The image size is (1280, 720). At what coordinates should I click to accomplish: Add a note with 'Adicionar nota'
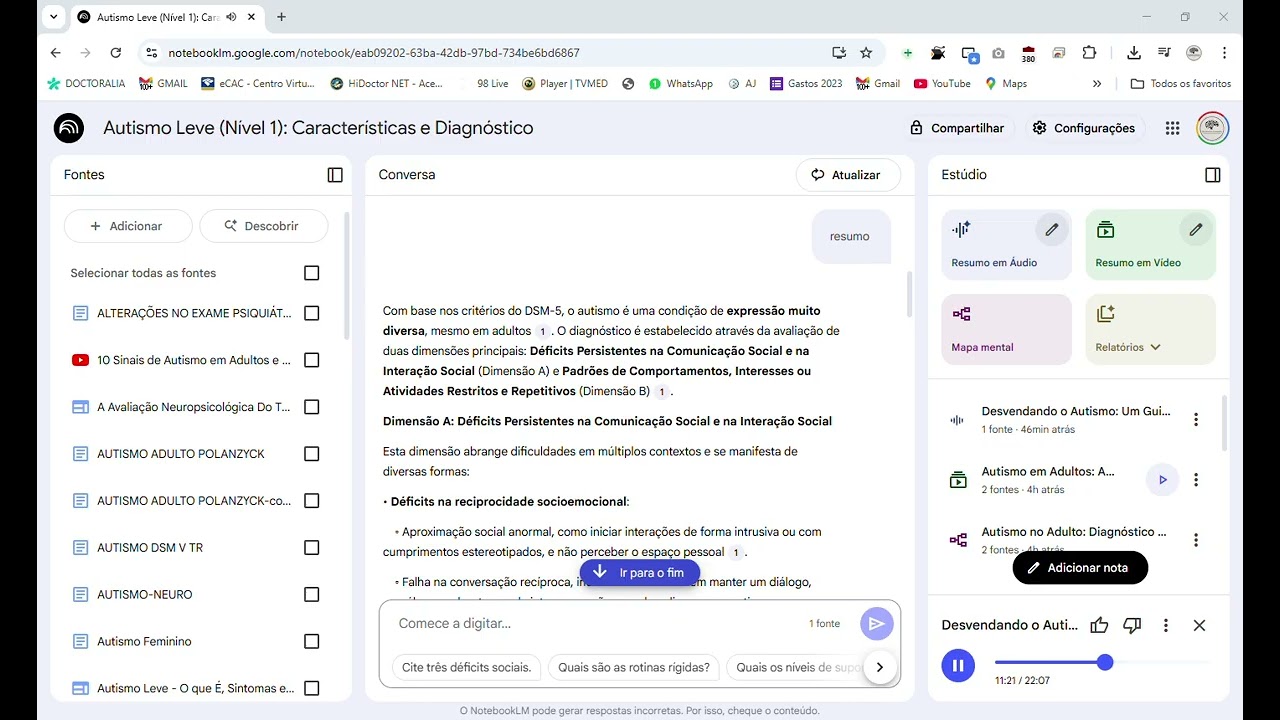click(x=1080, y=568)
